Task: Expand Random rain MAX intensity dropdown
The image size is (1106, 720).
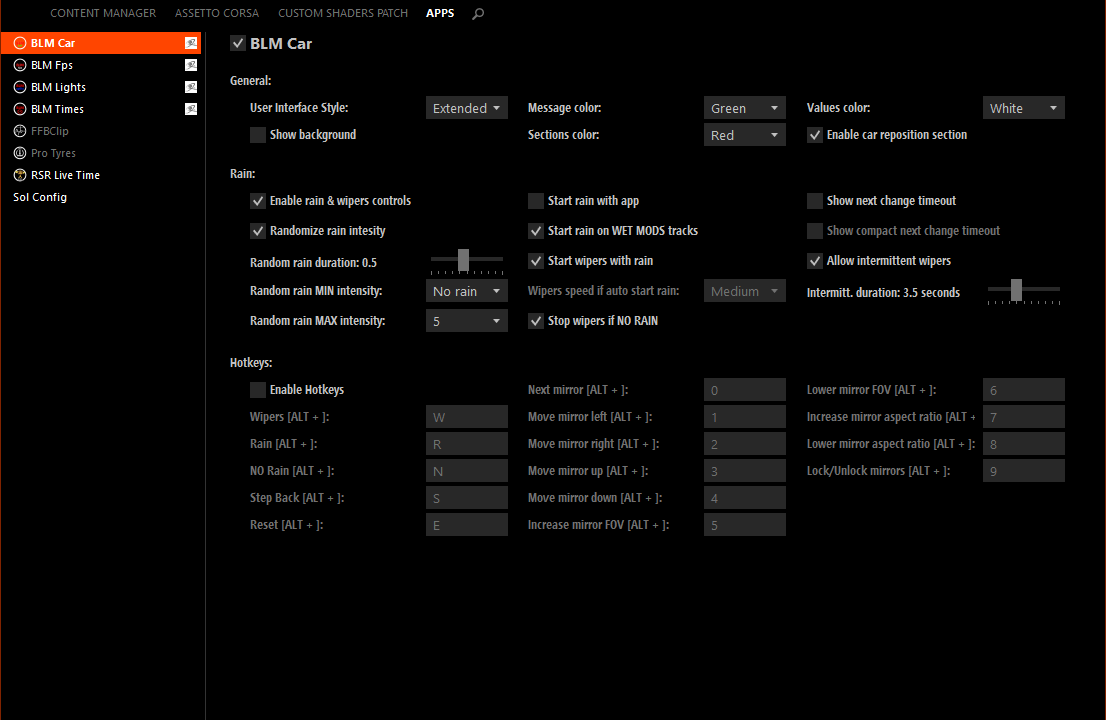Action: point(466,321)
